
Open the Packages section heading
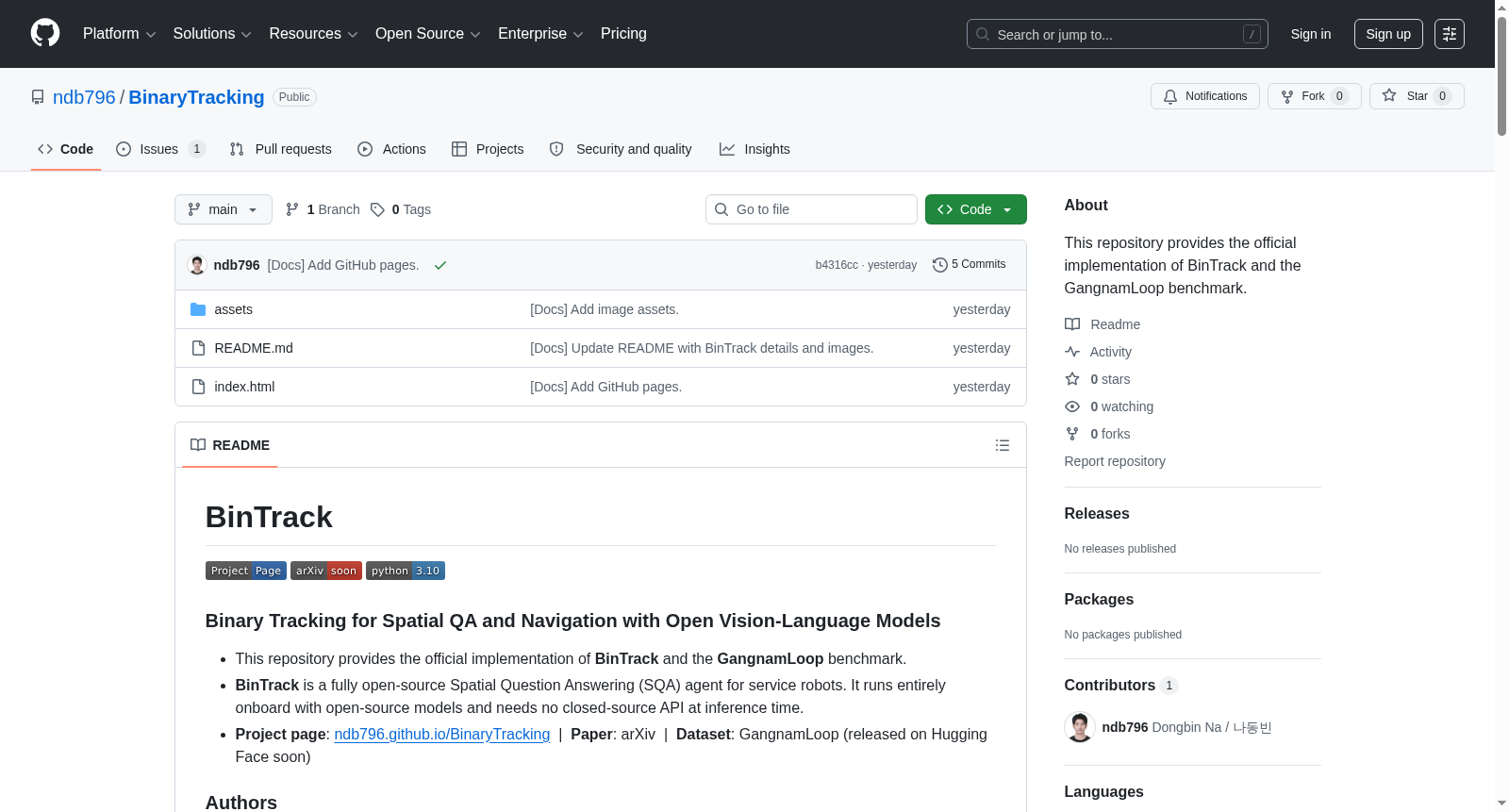click(1099, 600)
